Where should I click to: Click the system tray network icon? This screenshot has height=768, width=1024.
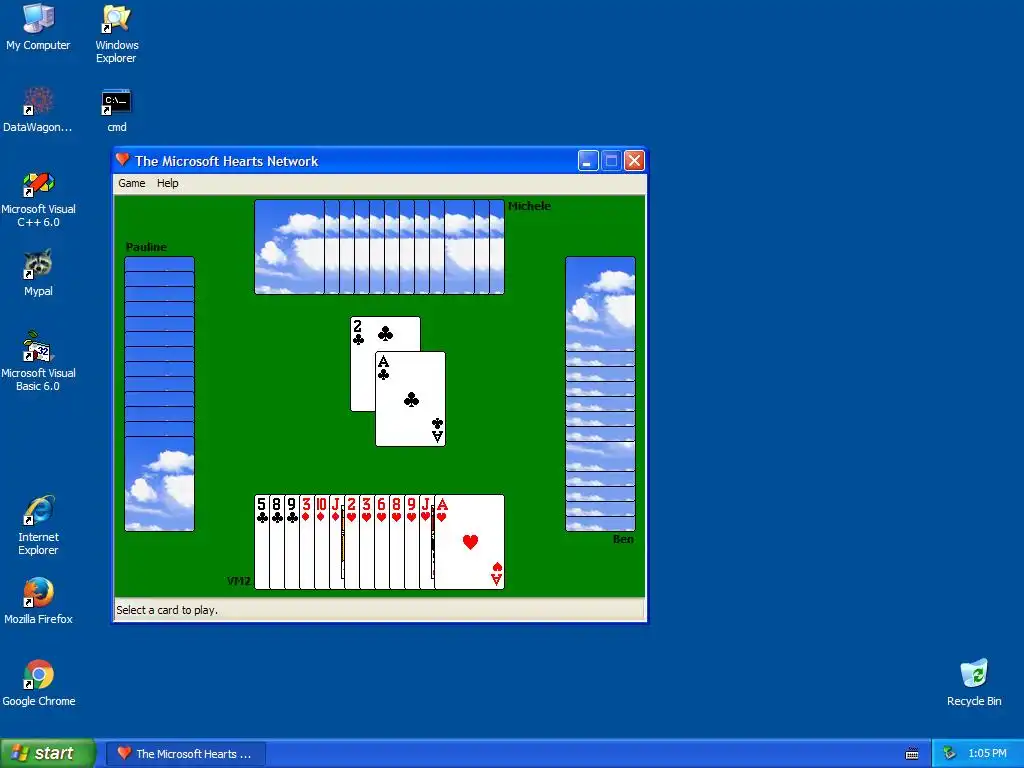pyautogui.click(x=949, y=754)
